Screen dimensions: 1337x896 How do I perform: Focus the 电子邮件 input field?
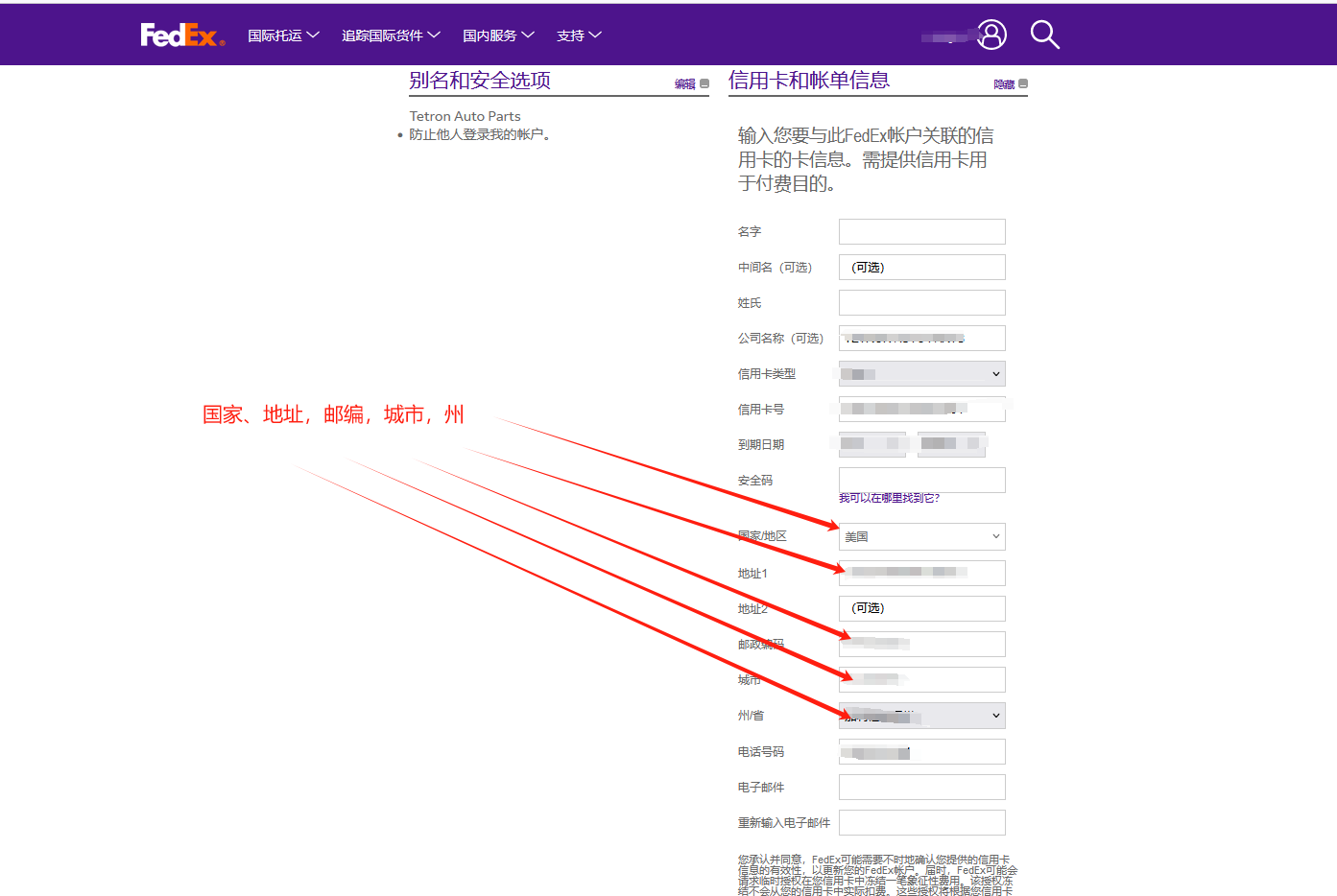pos(921,788)
